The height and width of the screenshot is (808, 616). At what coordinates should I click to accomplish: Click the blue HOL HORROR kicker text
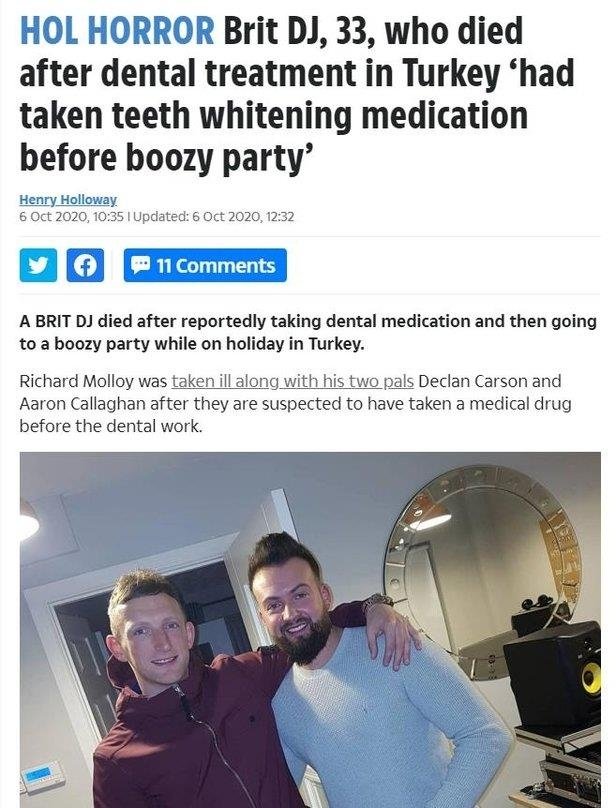point(117,31)
